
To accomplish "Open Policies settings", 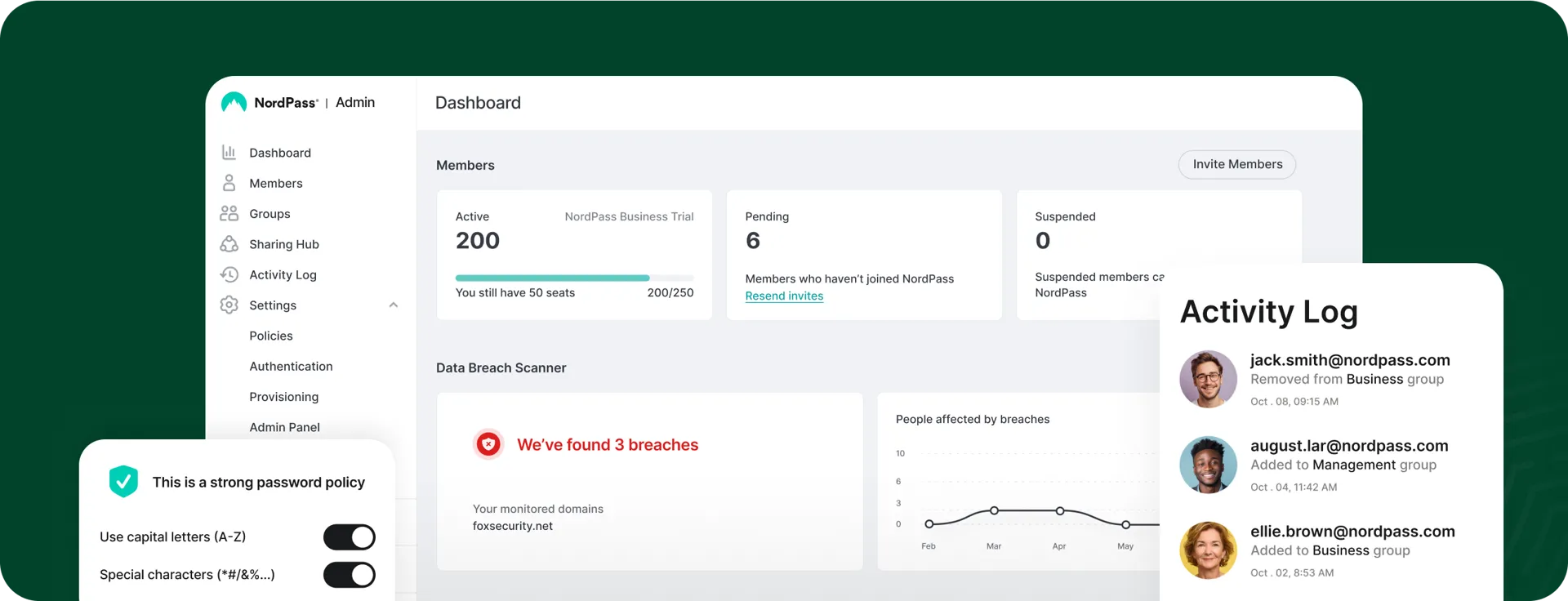I will 271,336.
